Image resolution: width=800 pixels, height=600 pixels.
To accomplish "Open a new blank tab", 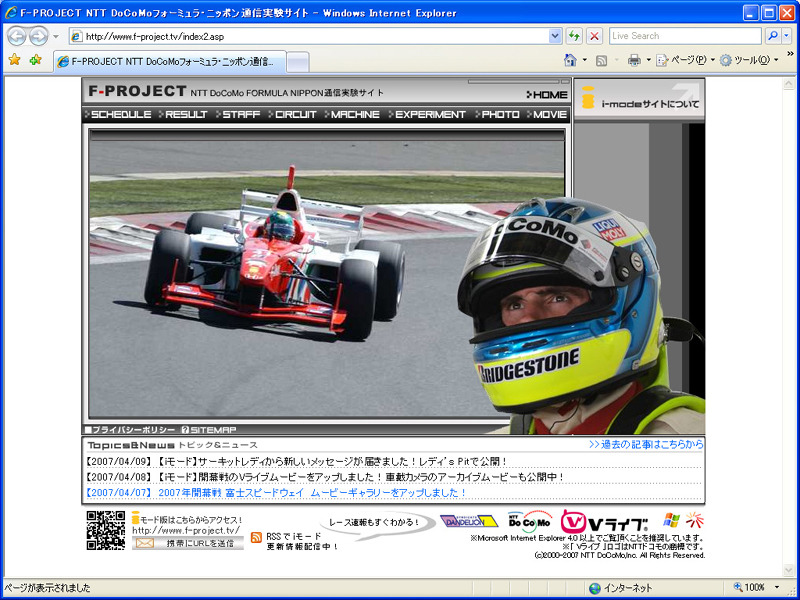I will click(x=297, y=62).
